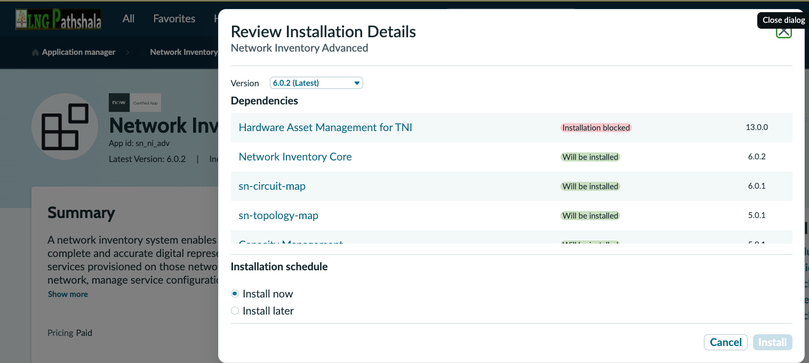The width and height of the screenshot is (809, 363).
Task: Click the Network Inventory Advanced subtitle
Action: tap(299, 48)
